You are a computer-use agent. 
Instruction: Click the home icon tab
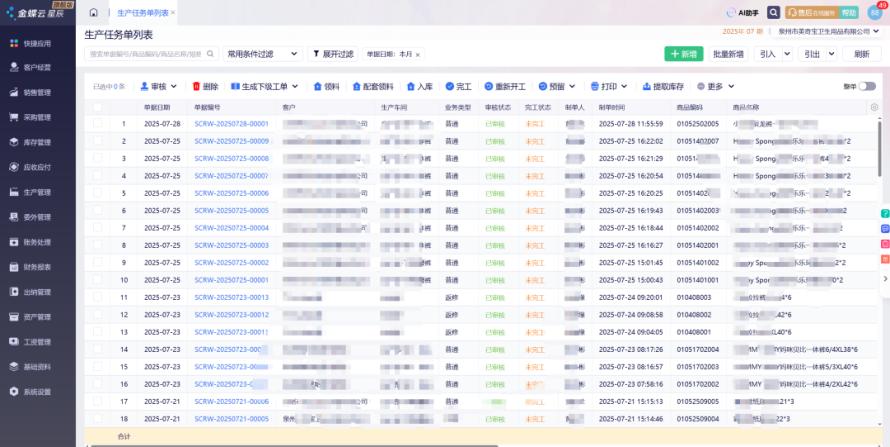point(94,13)
